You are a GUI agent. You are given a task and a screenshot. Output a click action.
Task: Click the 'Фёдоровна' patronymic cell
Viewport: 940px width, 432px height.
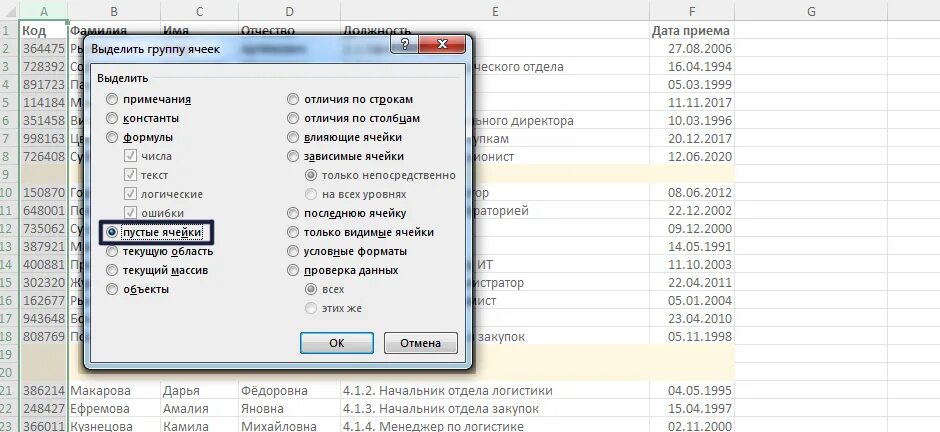(x=289, y=391)
